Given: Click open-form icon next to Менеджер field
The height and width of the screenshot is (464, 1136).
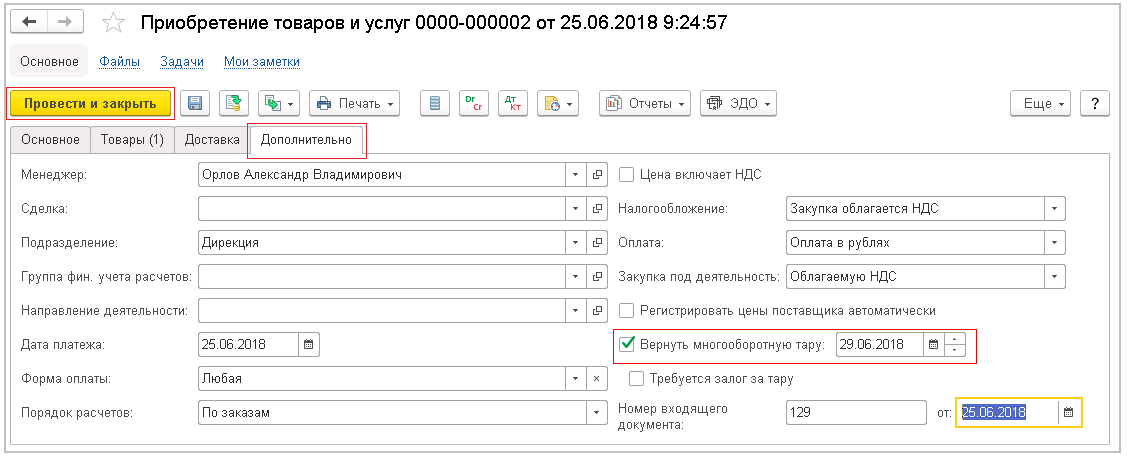Looking at the screenshot, I should (x=598, y=174).
